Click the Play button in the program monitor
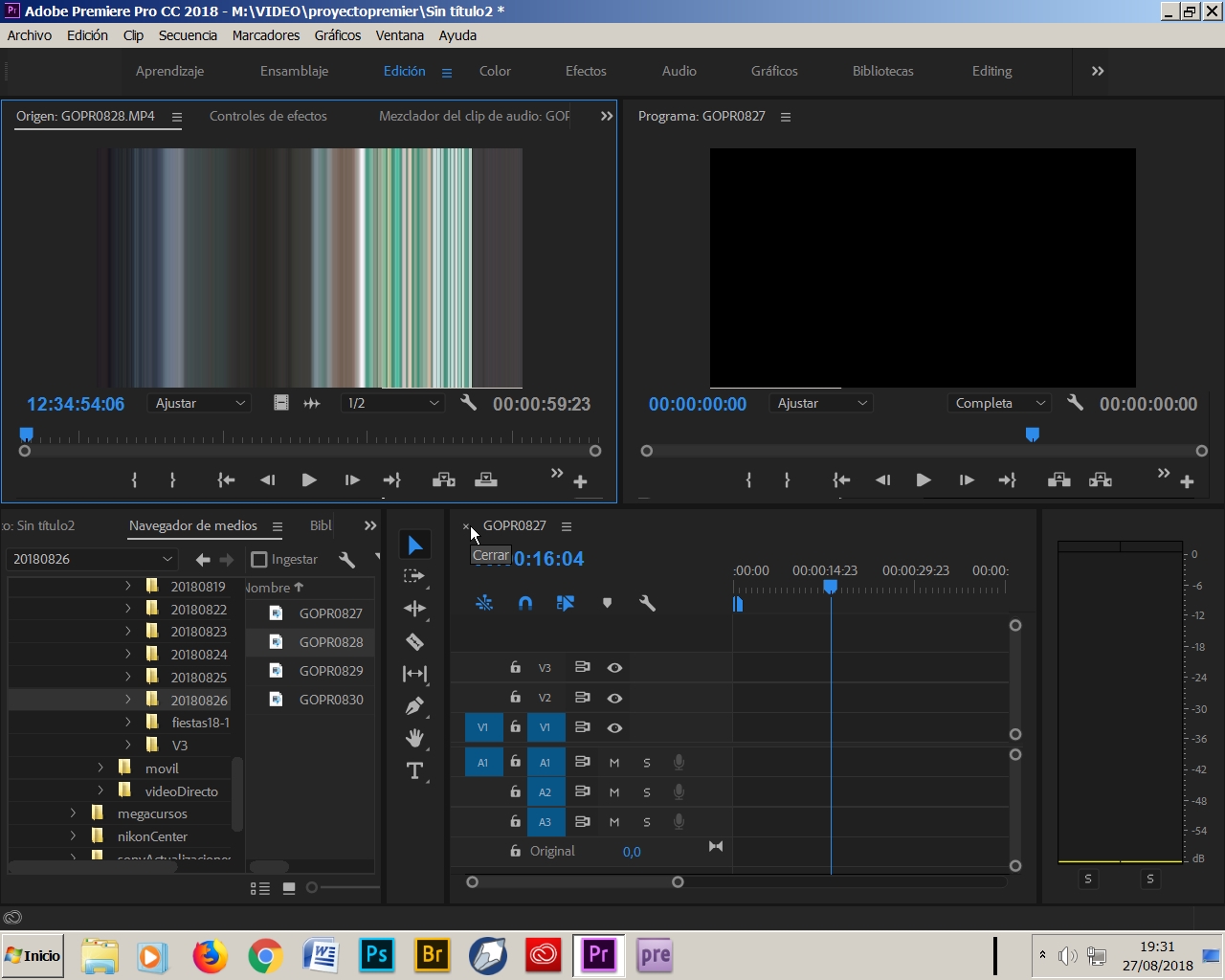 pos(923,479)
